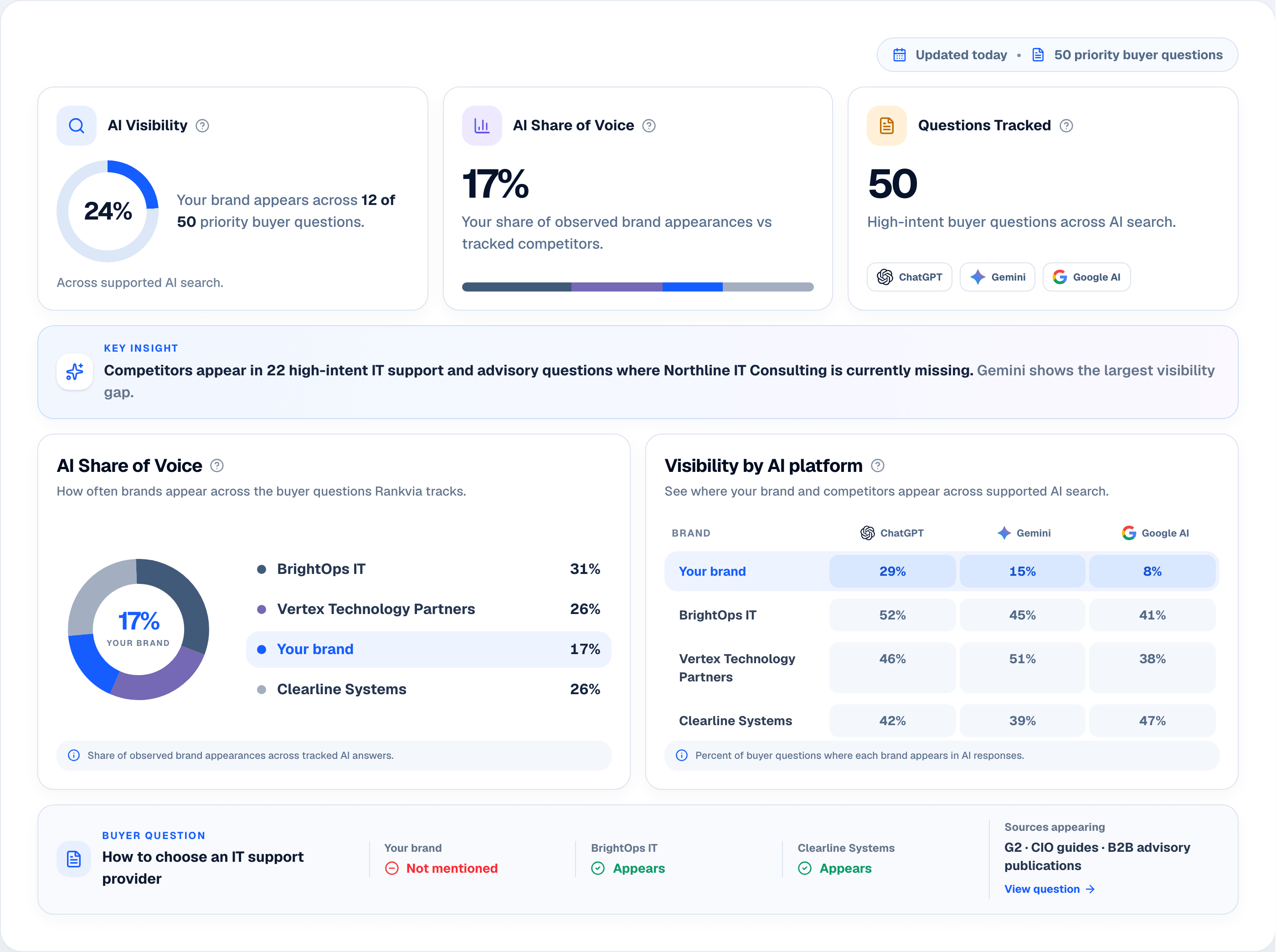The image size is (1276, 952).
Task: Select the Vertex Technology Partners legend row
Action: click(x=428, y=609)
